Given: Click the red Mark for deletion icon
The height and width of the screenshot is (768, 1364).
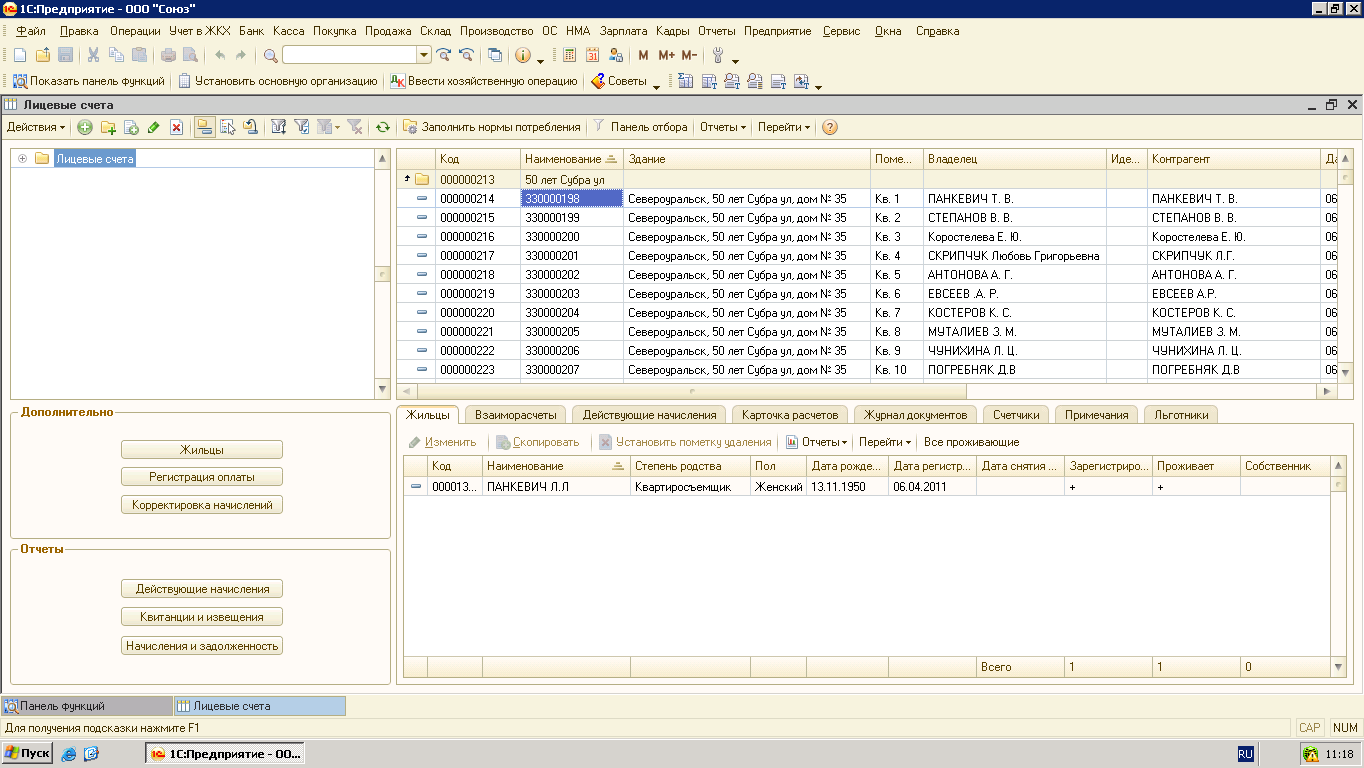Looking at the screenshot, I should click(176, 127).
